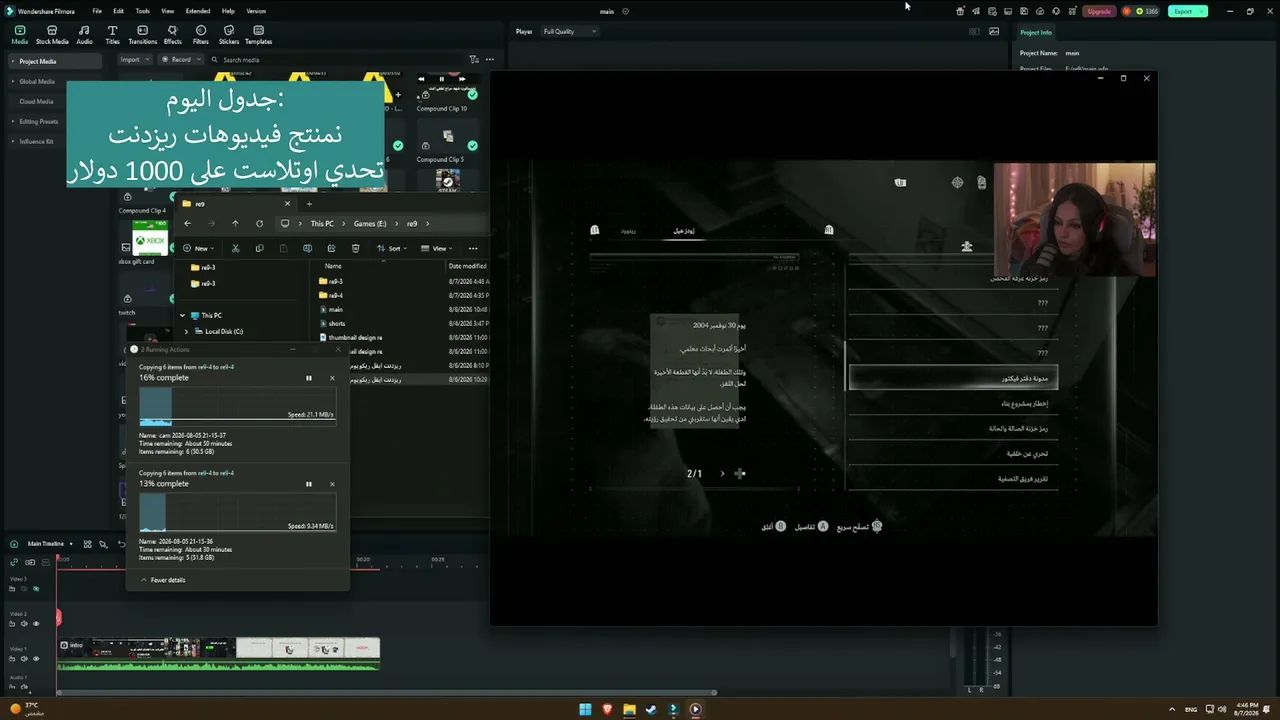1280x720 pixels.
Task: Click the media filter icon
Action: coord(474,60)
